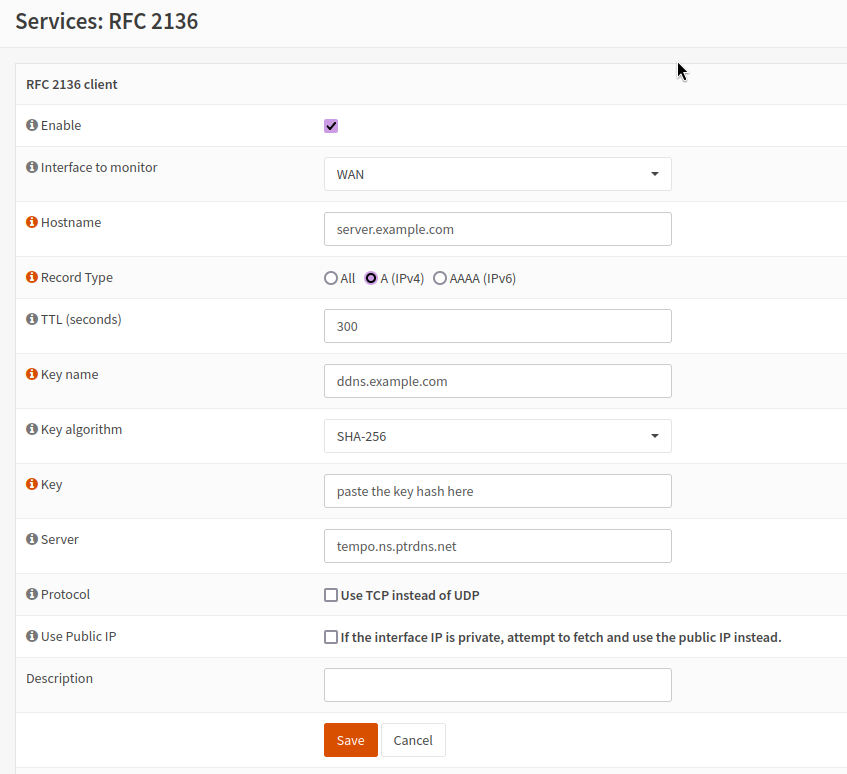Screen dimensions: 847x774
Task: Click the orange info icon beside Hostname
Action: [32, 222]
